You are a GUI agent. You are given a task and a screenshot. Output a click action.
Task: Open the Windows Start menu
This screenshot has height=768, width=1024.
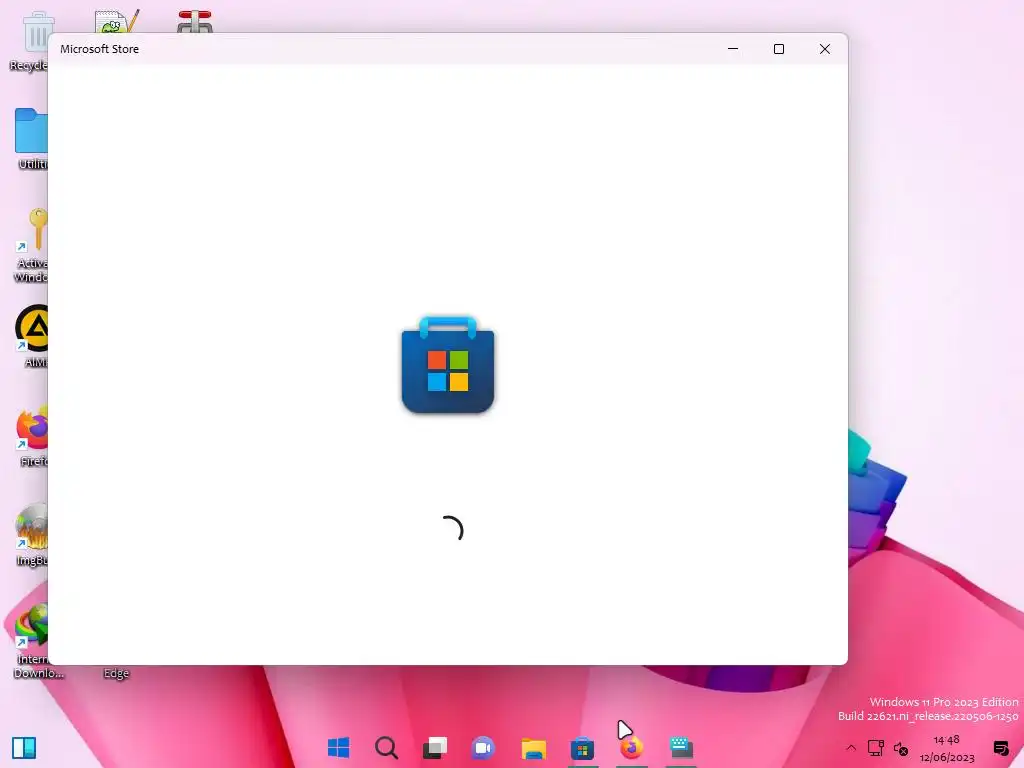point(338,748)
